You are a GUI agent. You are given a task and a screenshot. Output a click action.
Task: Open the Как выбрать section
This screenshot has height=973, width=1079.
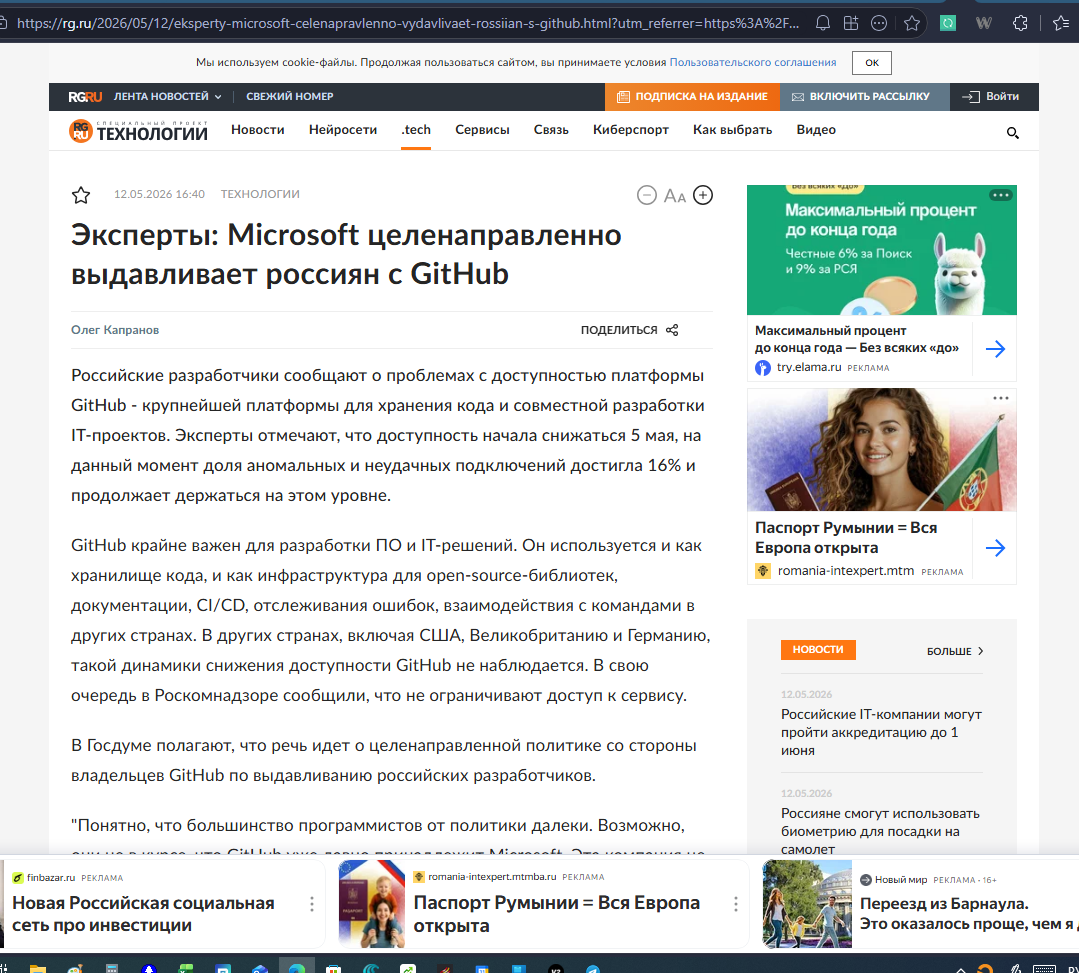point(732,130)
